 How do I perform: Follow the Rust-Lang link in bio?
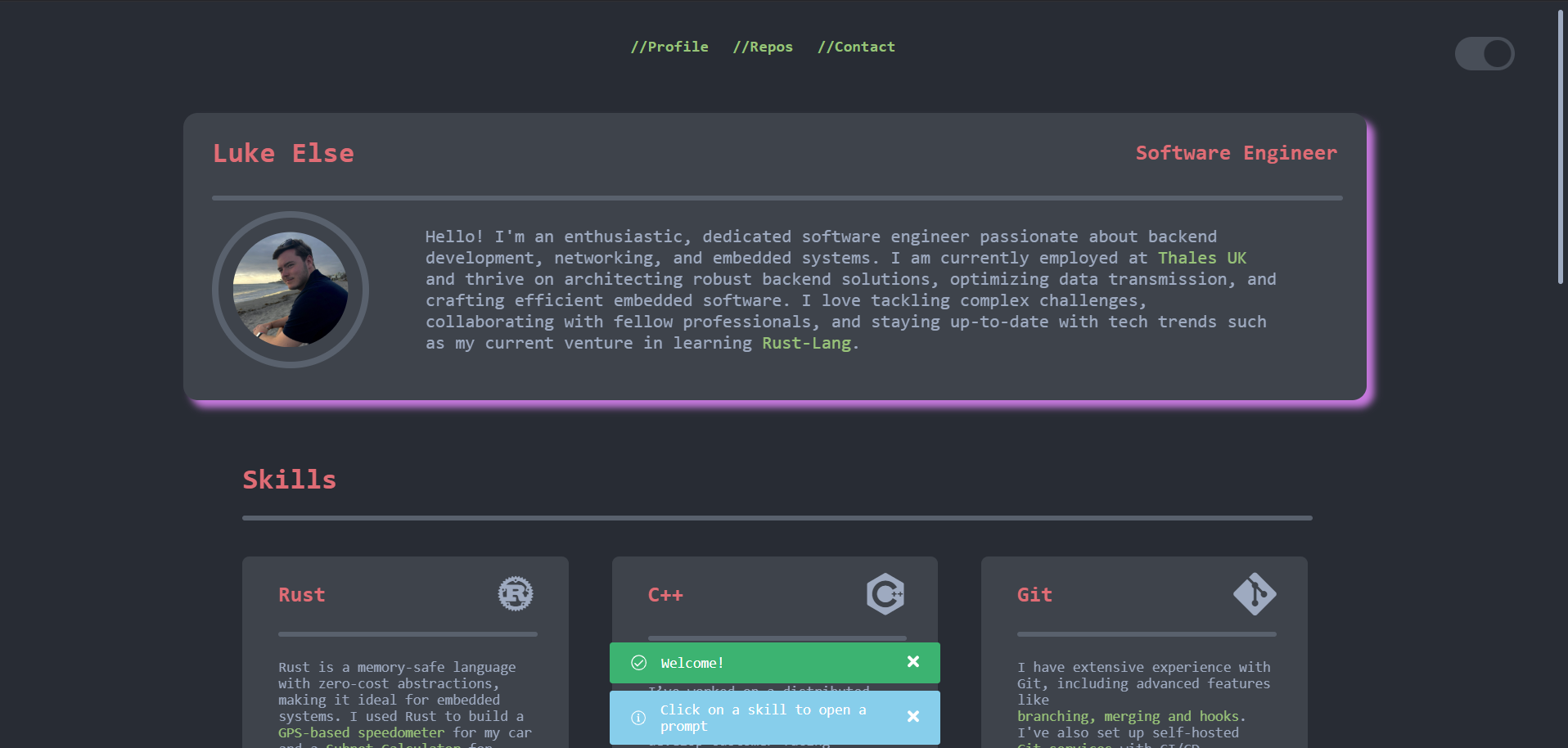[806, 343]
